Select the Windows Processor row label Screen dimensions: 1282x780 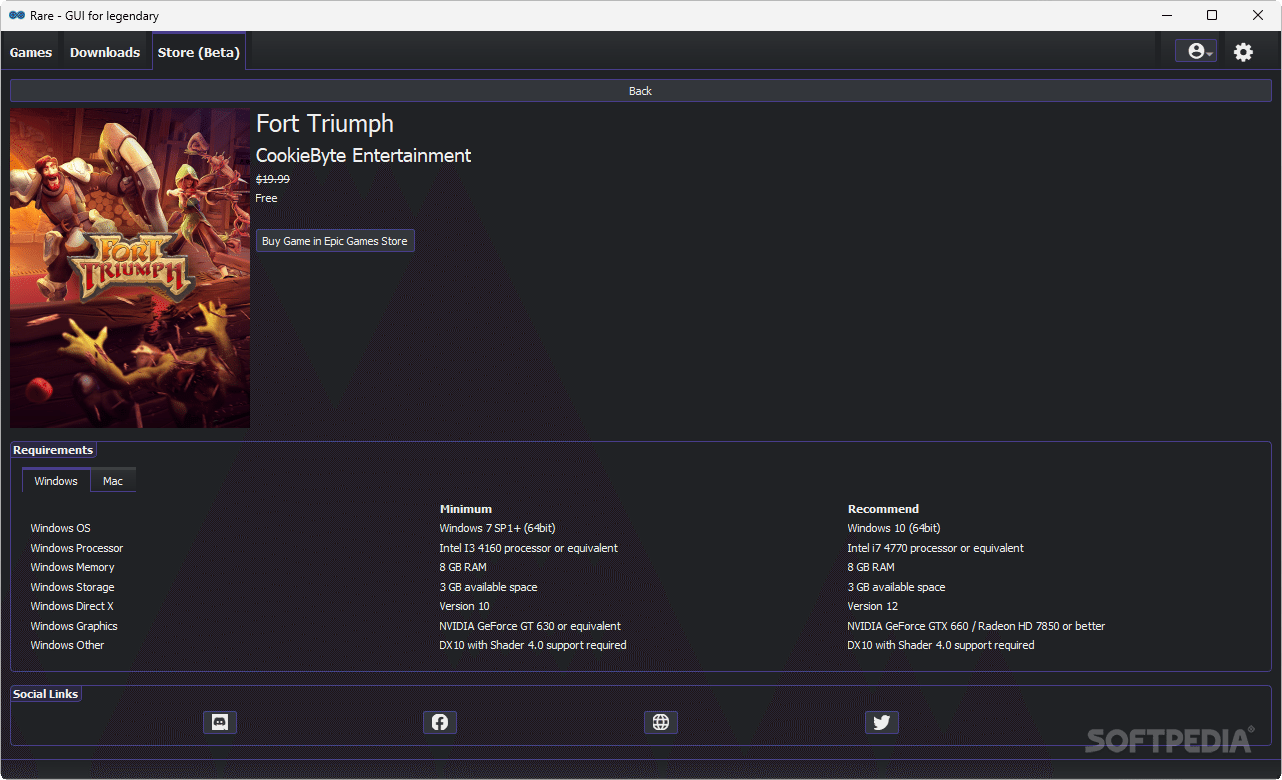tap(77, 548)
